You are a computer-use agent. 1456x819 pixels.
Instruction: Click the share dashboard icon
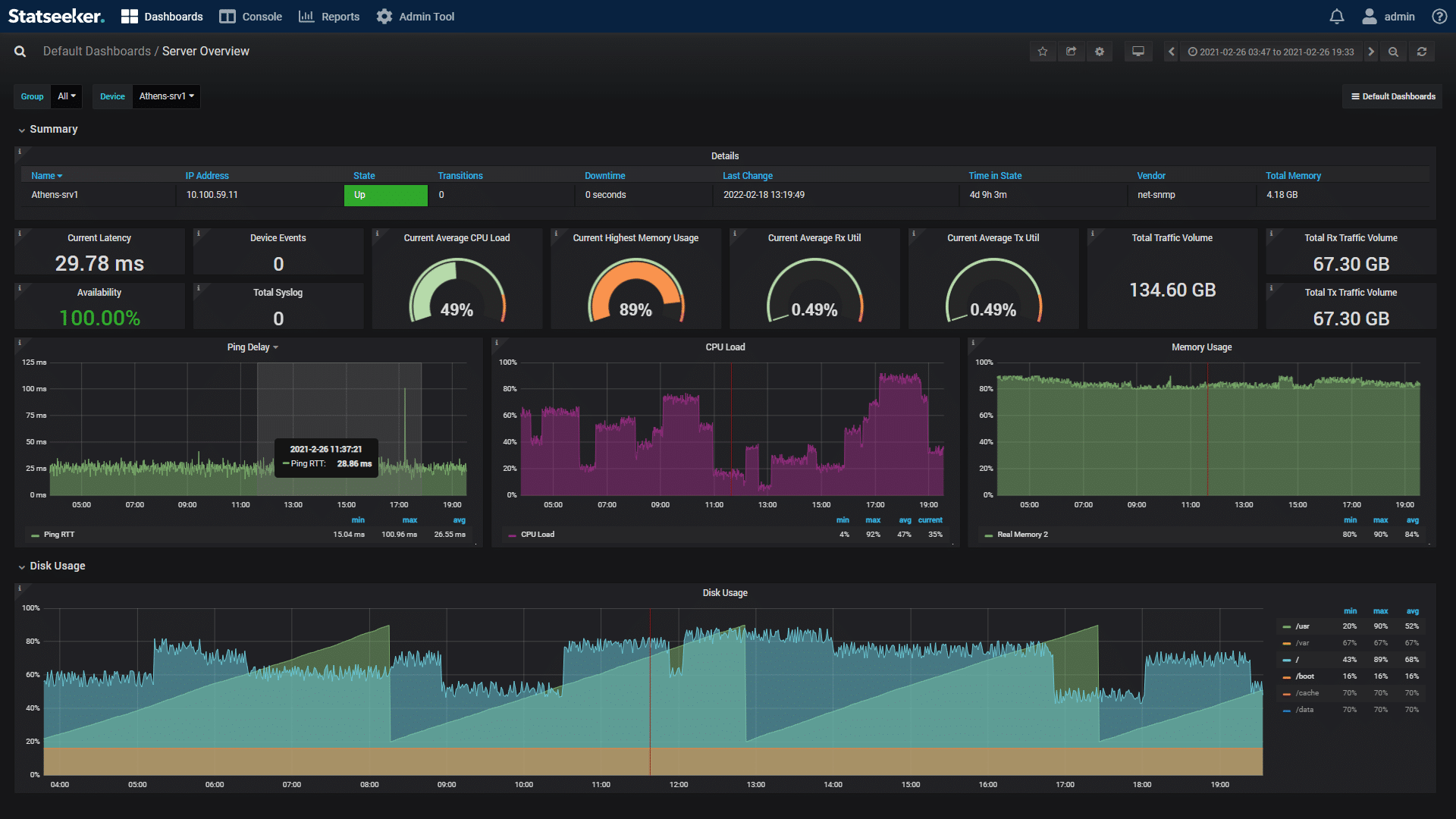click(1071, 52)
